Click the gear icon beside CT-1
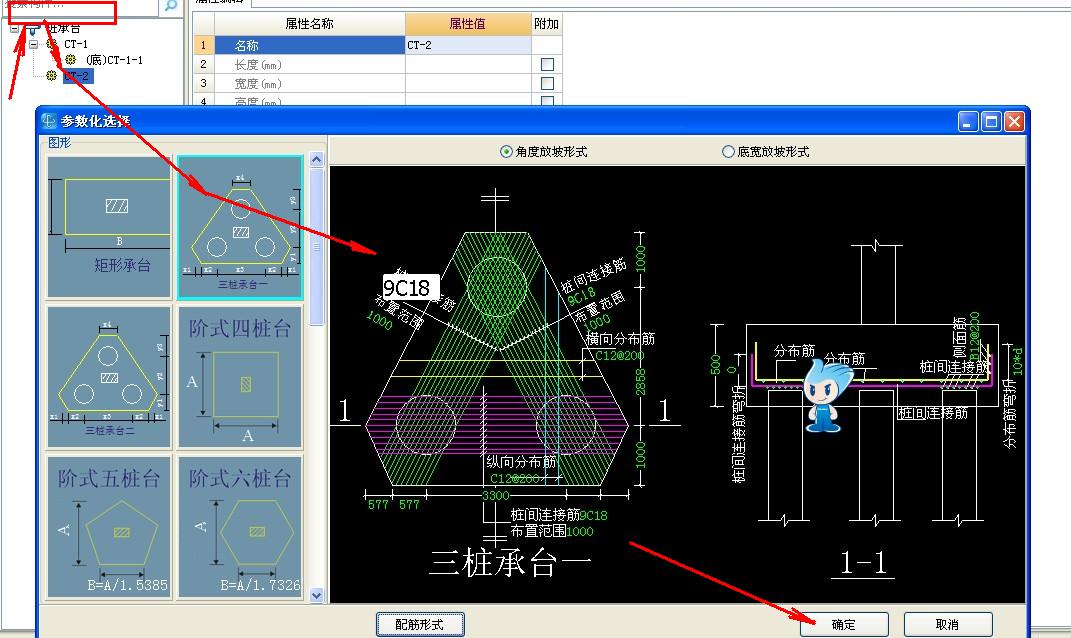Viewport: 1071px width, 638px height. click(x=51, y=44)
